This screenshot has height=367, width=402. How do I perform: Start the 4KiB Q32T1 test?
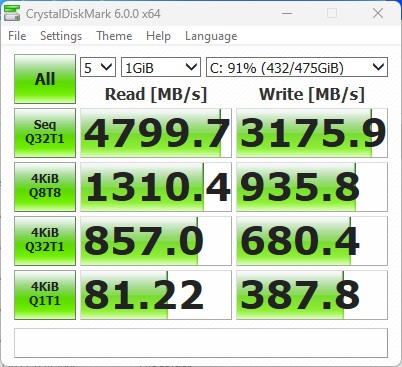click(45, 241)
